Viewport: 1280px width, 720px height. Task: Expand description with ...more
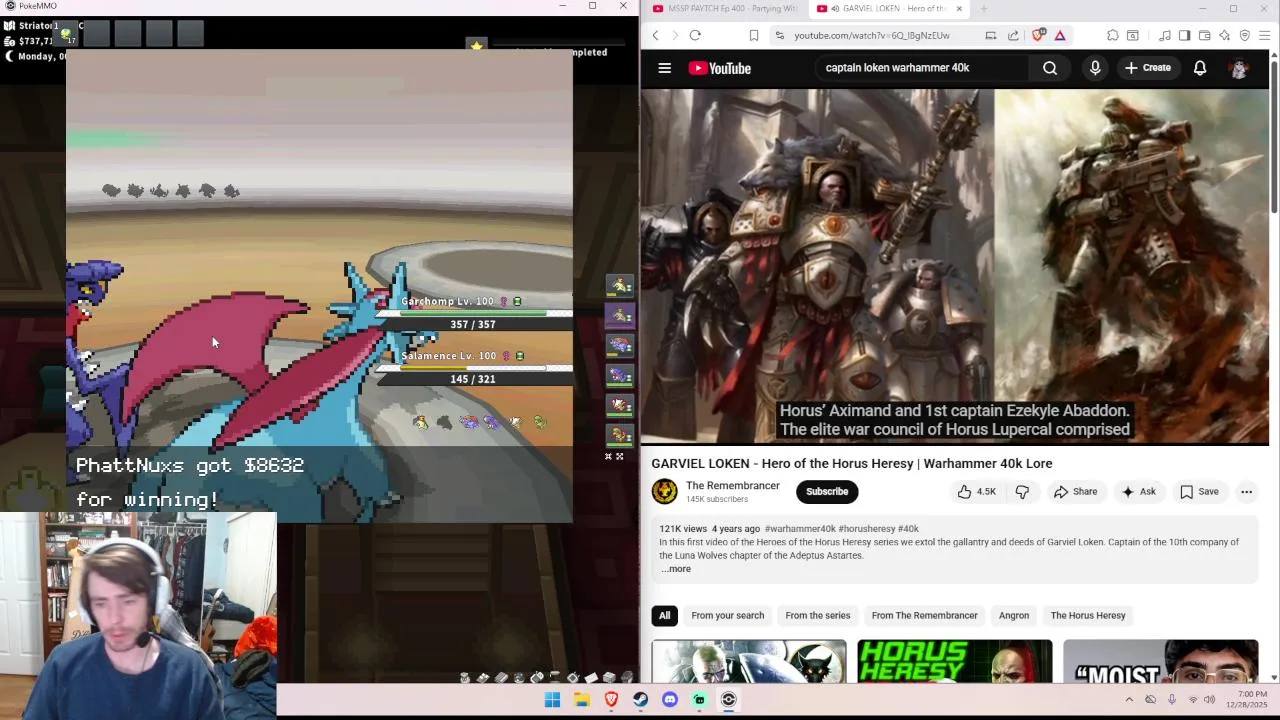click(x=676, y=569)
